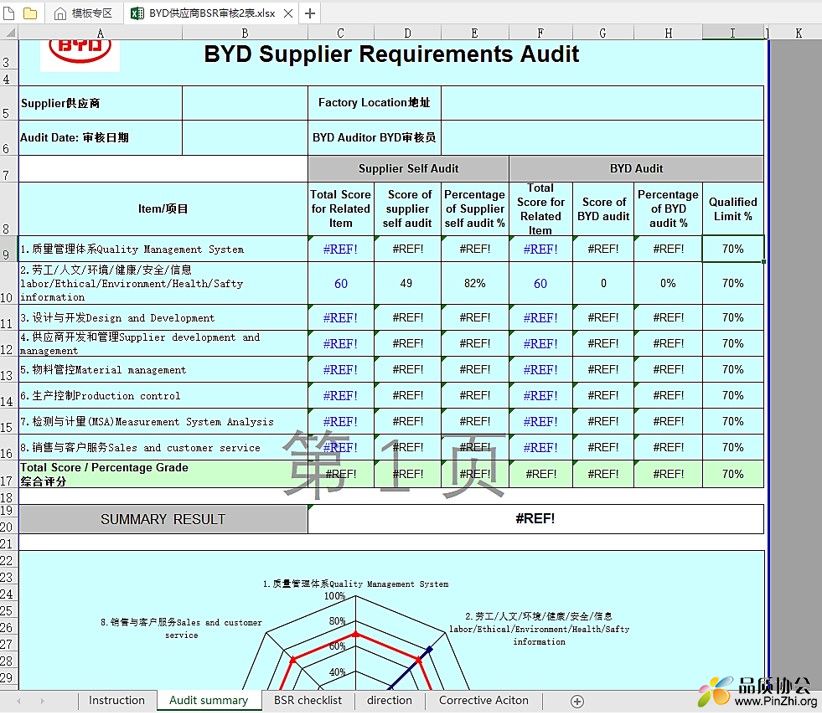
Task: Select '4.供应商开发和管理Supplier development' row label
Action: point(163,344)
